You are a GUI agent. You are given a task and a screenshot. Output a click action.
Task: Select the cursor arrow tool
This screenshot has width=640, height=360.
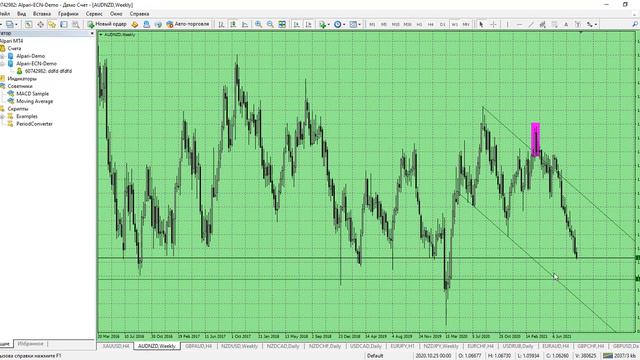[x=481, y=24]
